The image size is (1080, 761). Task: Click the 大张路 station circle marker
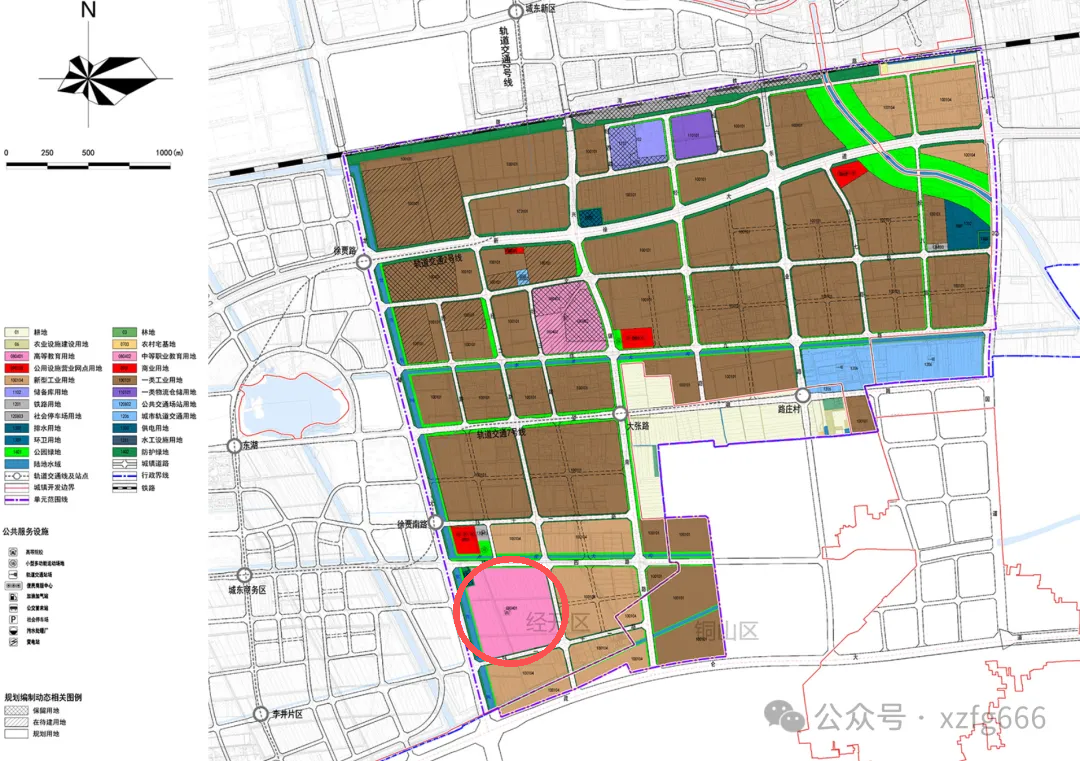click(x=620, y=414)
